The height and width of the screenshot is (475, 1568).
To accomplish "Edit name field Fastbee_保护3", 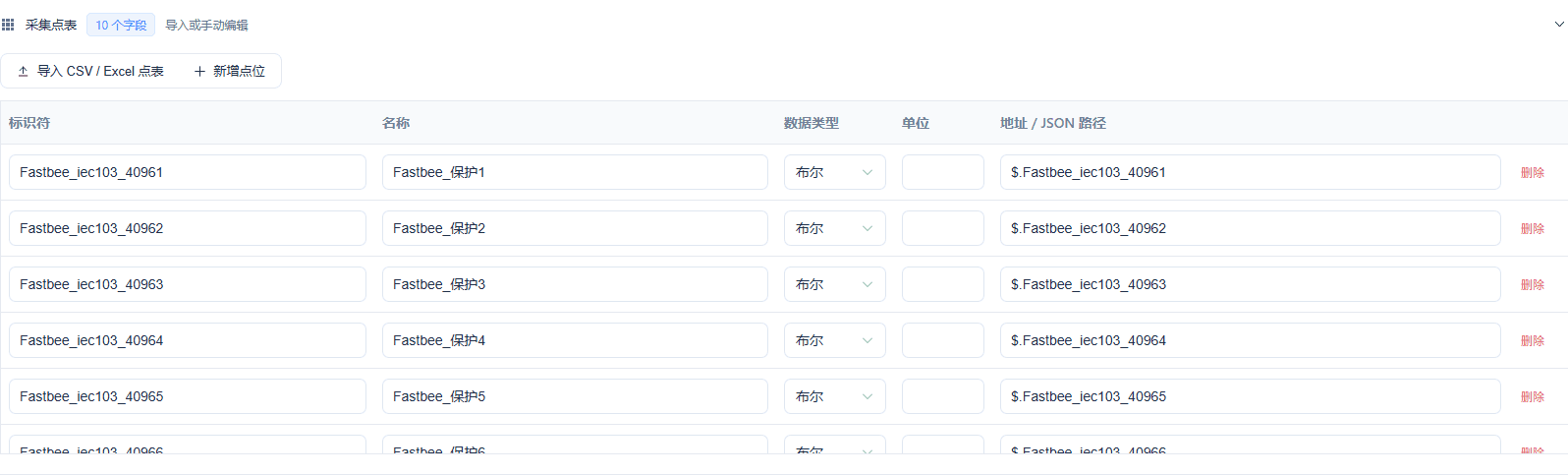I will point(575,284).
